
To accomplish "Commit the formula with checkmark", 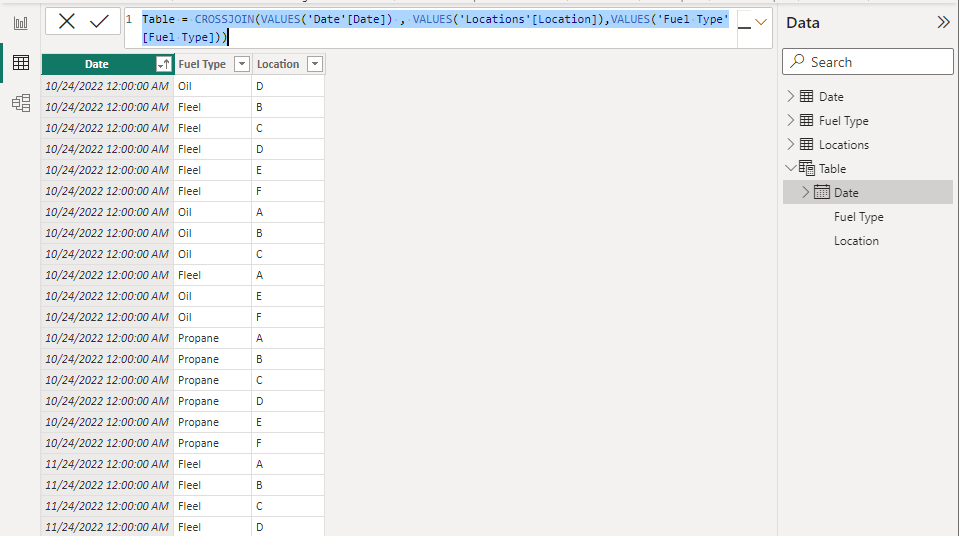I will pyautogui.click(x=99, y=22).
